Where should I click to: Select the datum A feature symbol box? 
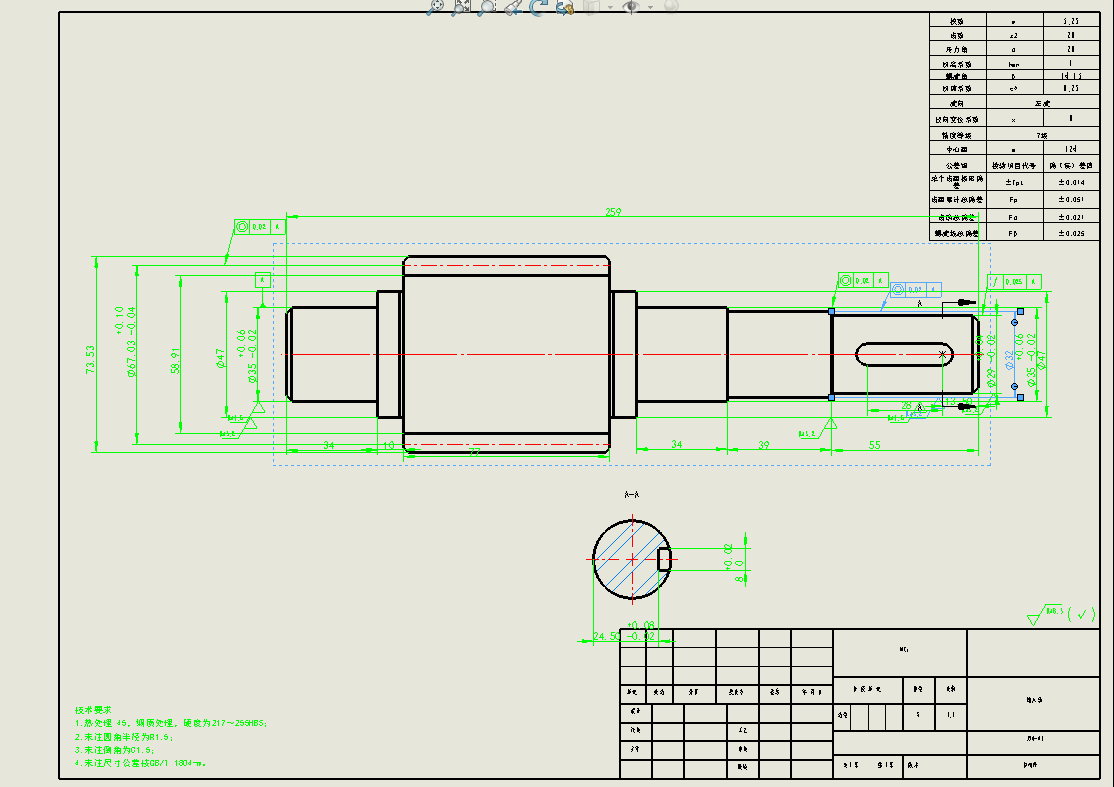pyautogui.click(x=263, y=281)
